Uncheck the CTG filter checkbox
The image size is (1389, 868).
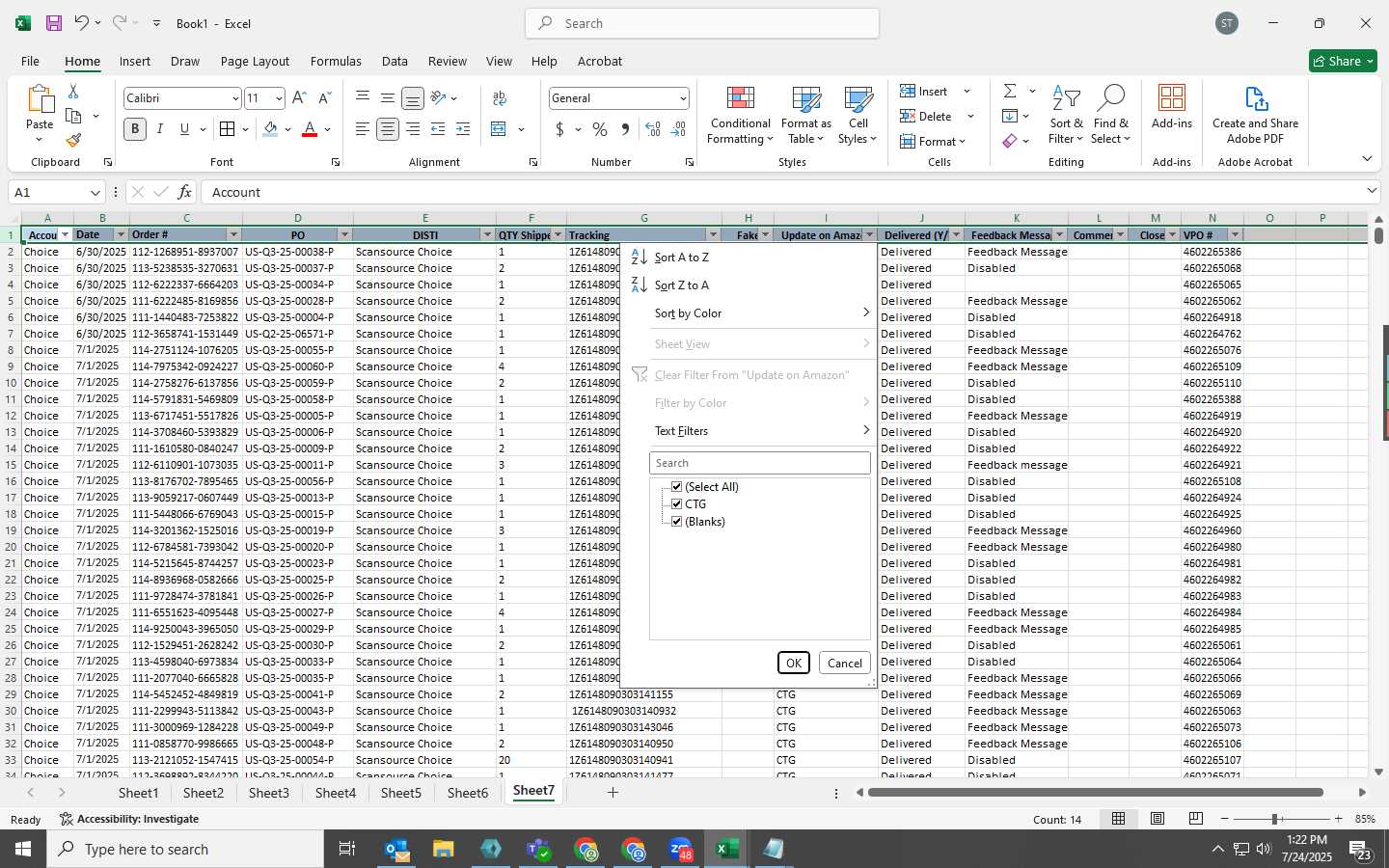pos(676,504)
